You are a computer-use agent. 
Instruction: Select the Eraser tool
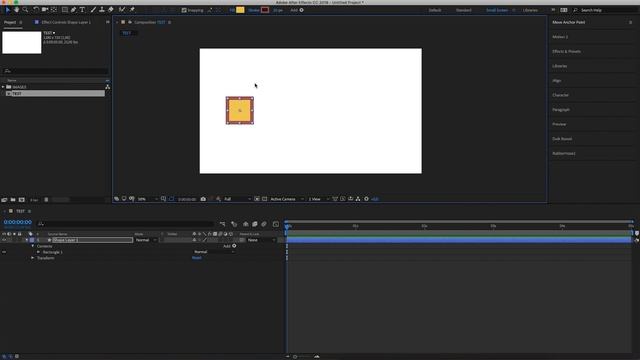pyautogui.click(x=111, y=10)
